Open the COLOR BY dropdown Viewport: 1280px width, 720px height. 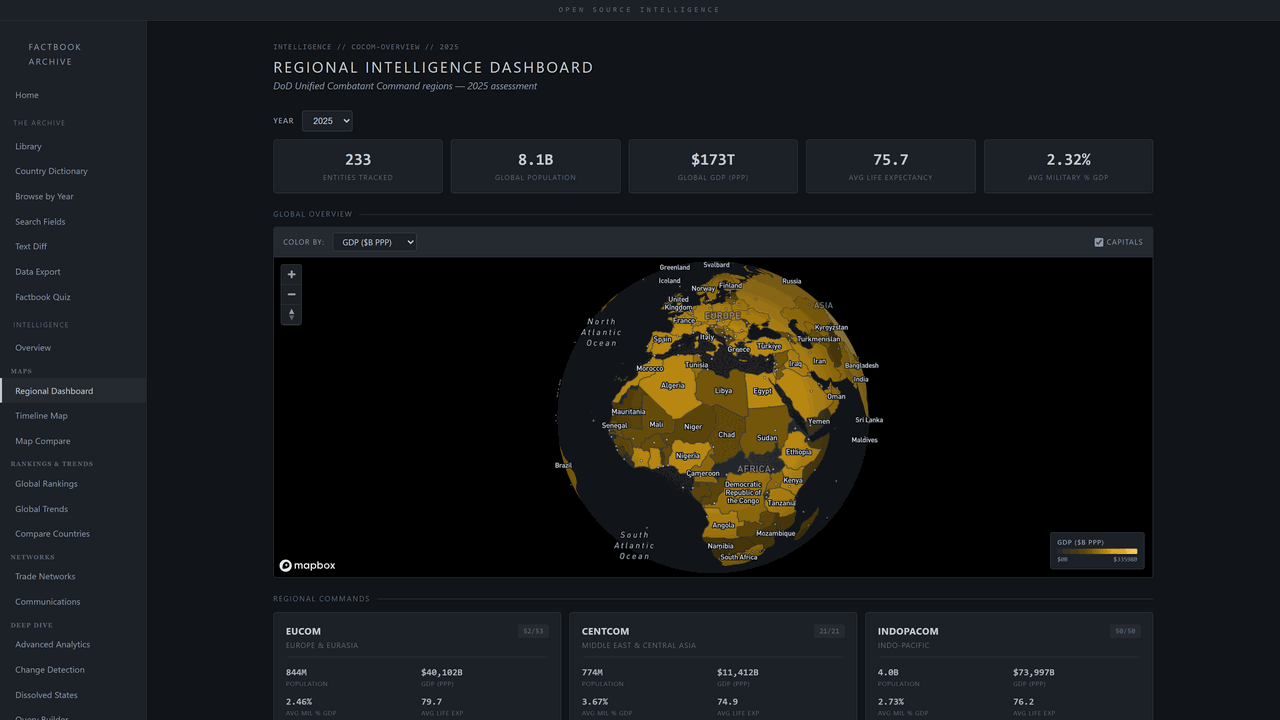374,241
